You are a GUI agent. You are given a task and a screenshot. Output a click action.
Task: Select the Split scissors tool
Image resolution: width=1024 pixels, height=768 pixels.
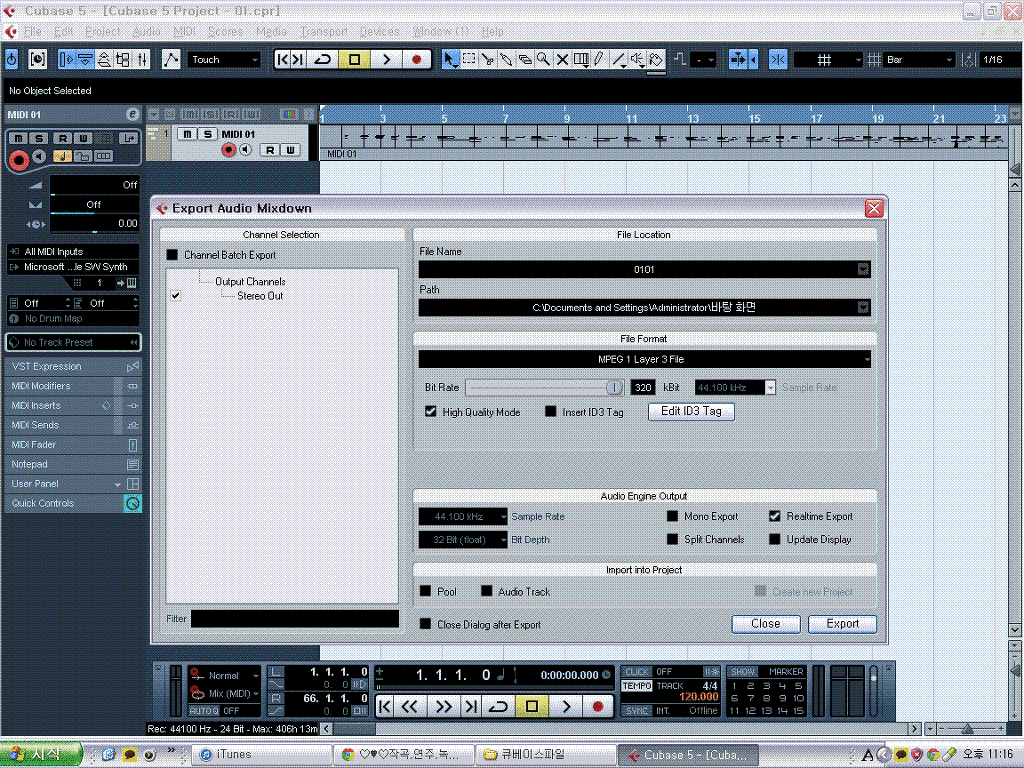(x=487, y=59)
